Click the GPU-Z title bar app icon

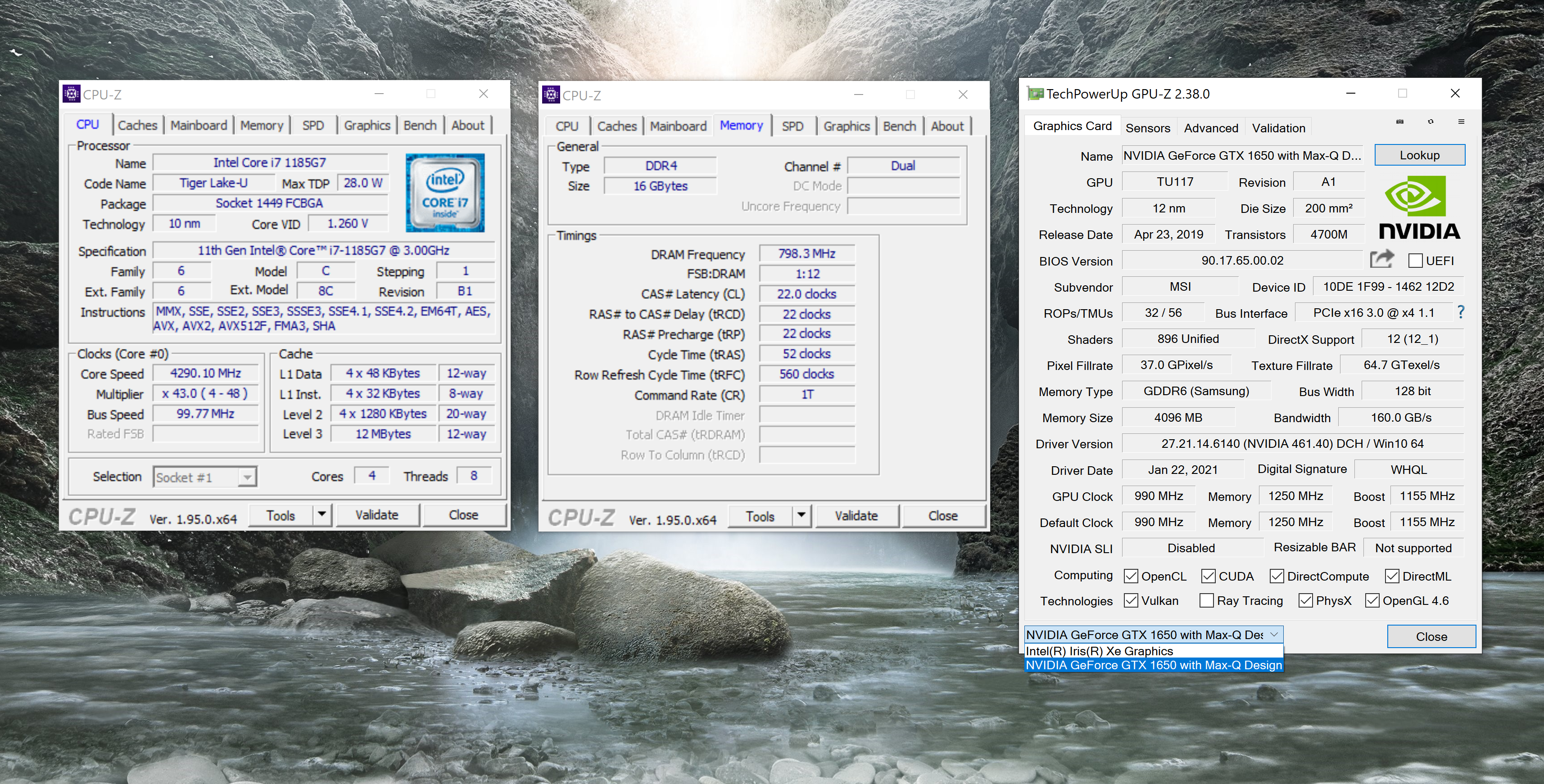tap(1035, 94)
